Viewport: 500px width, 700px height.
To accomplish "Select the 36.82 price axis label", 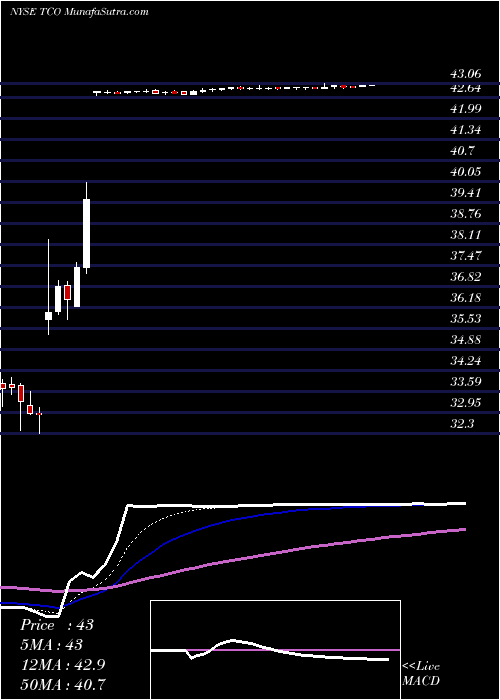I will [466, 277].
